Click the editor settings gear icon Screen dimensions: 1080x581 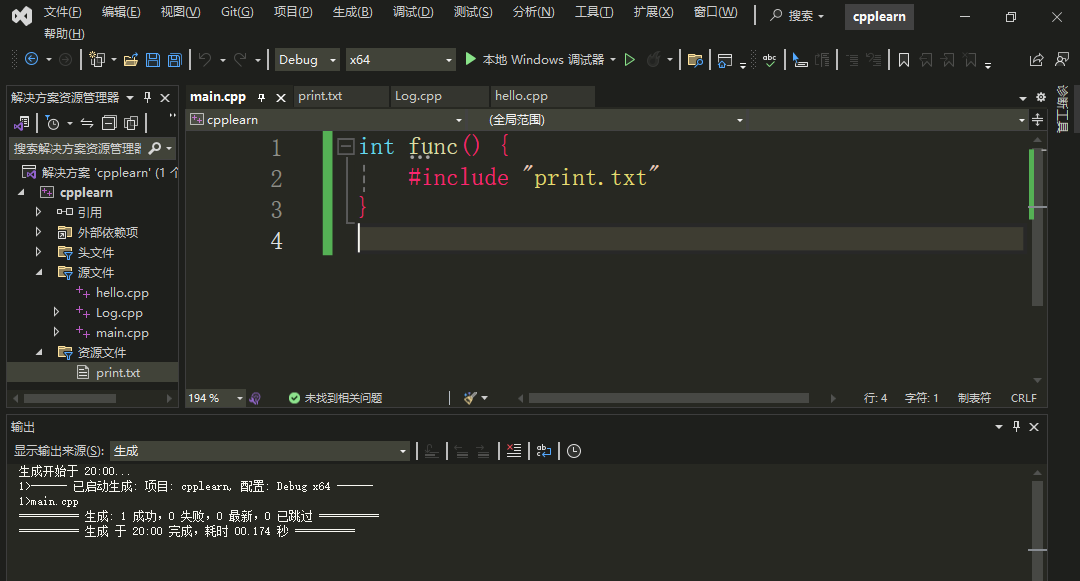tap(1041, 97)
